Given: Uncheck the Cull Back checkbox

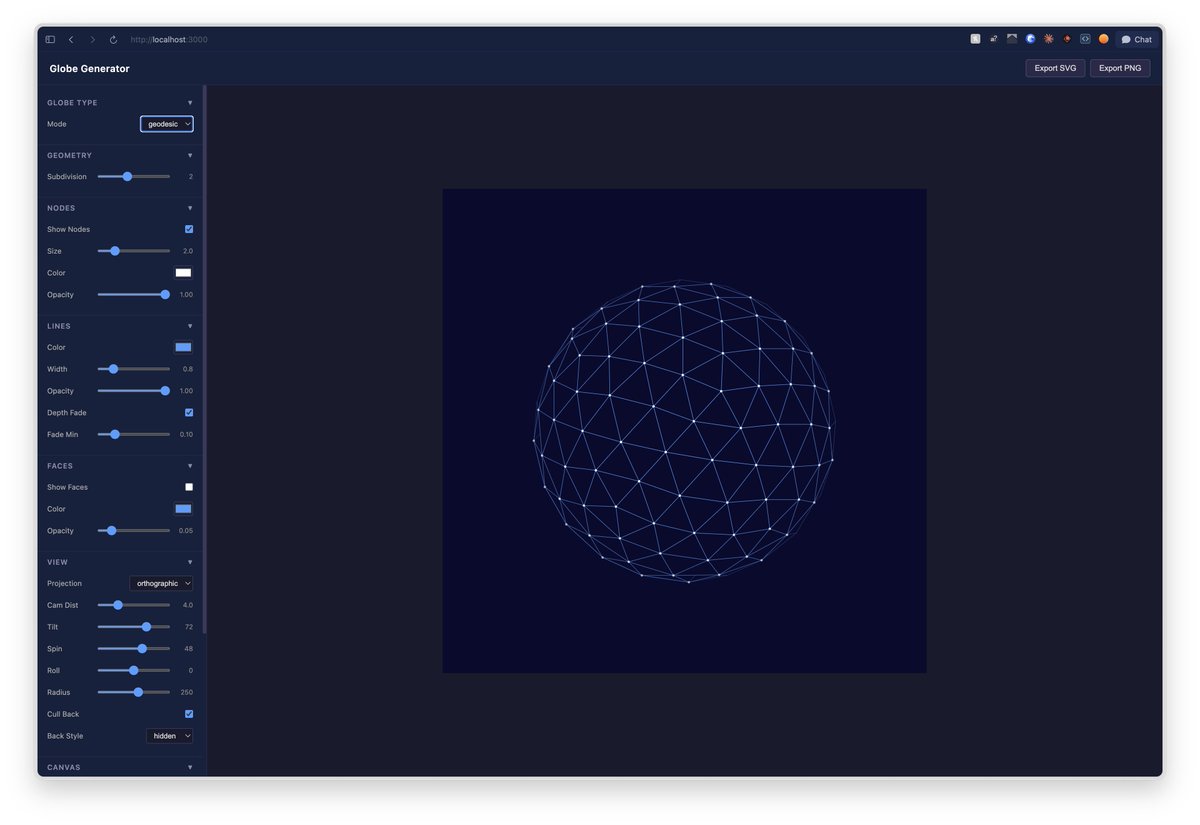Looking at the screenshot, I should coord(189,714).
